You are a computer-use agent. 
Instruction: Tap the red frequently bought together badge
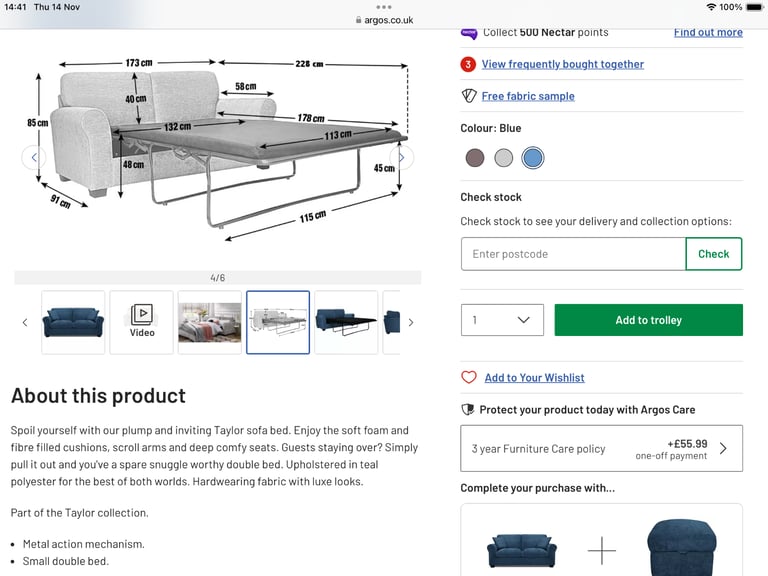coord(468,64)
